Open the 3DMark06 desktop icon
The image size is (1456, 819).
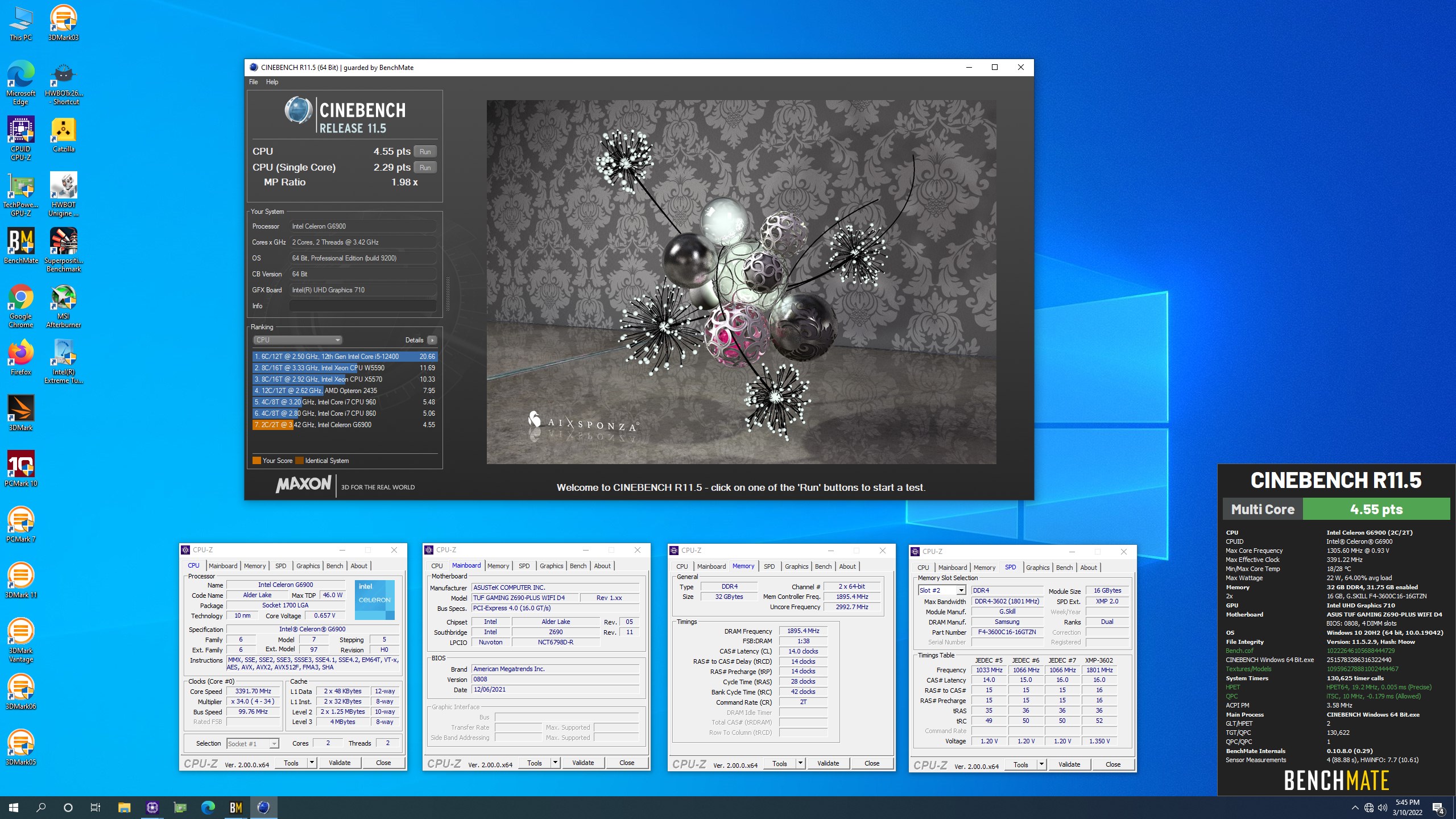[20, 692]
